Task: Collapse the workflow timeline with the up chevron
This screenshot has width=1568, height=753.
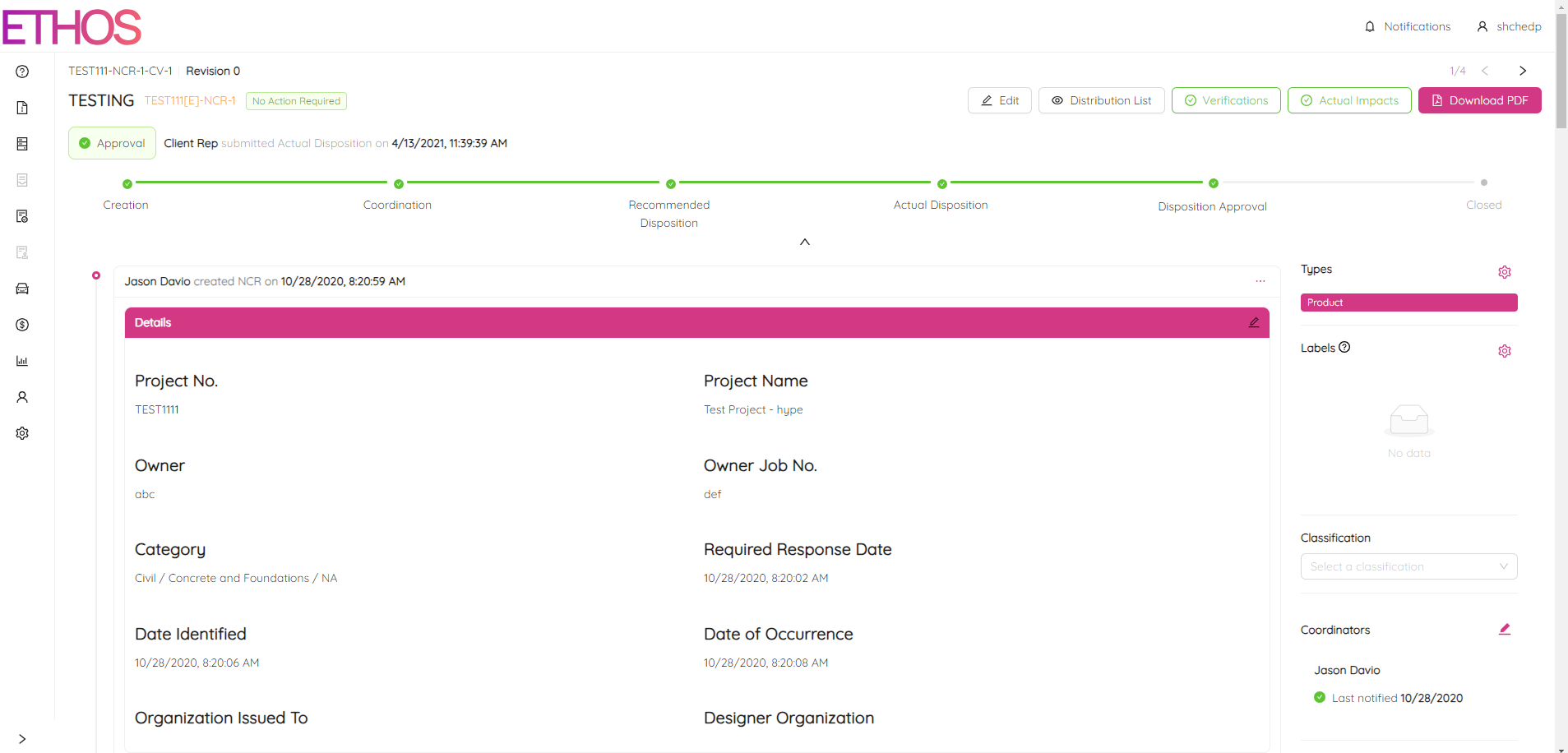Action: point(805,242)
